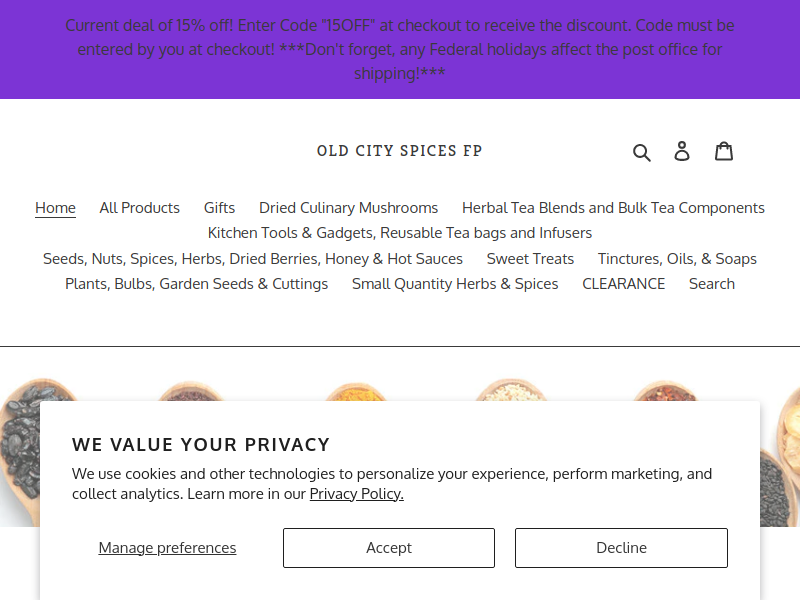
Task: Open Kitchen Tools & Gadgets menu item
Action: [x=399, y=233]
